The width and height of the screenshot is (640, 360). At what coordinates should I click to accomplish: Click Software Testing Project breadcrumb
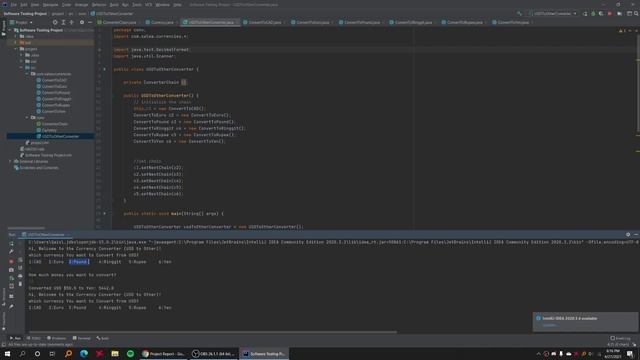25,13
